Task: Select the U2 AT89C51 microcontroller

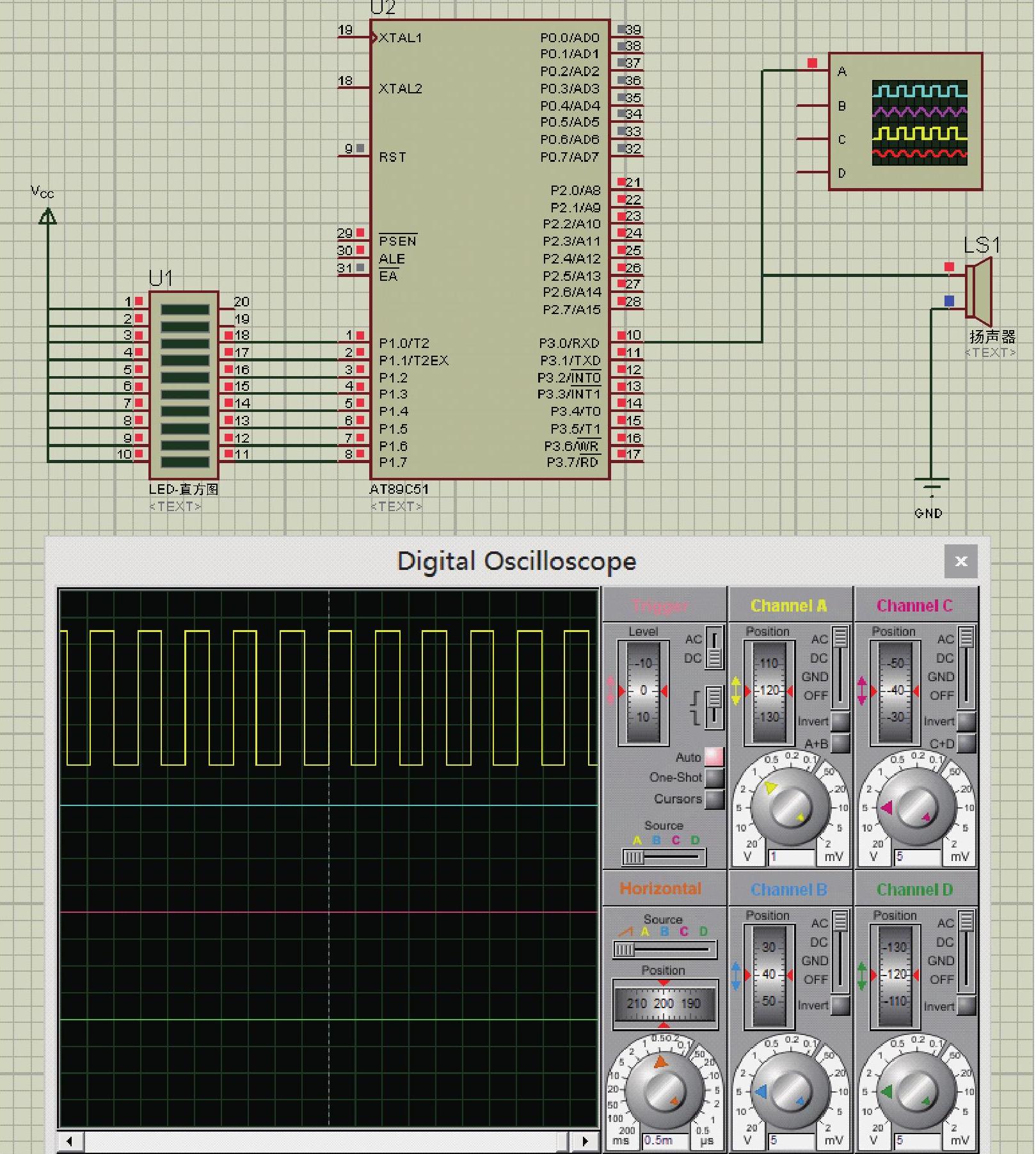Action: (x=490, y=249)
